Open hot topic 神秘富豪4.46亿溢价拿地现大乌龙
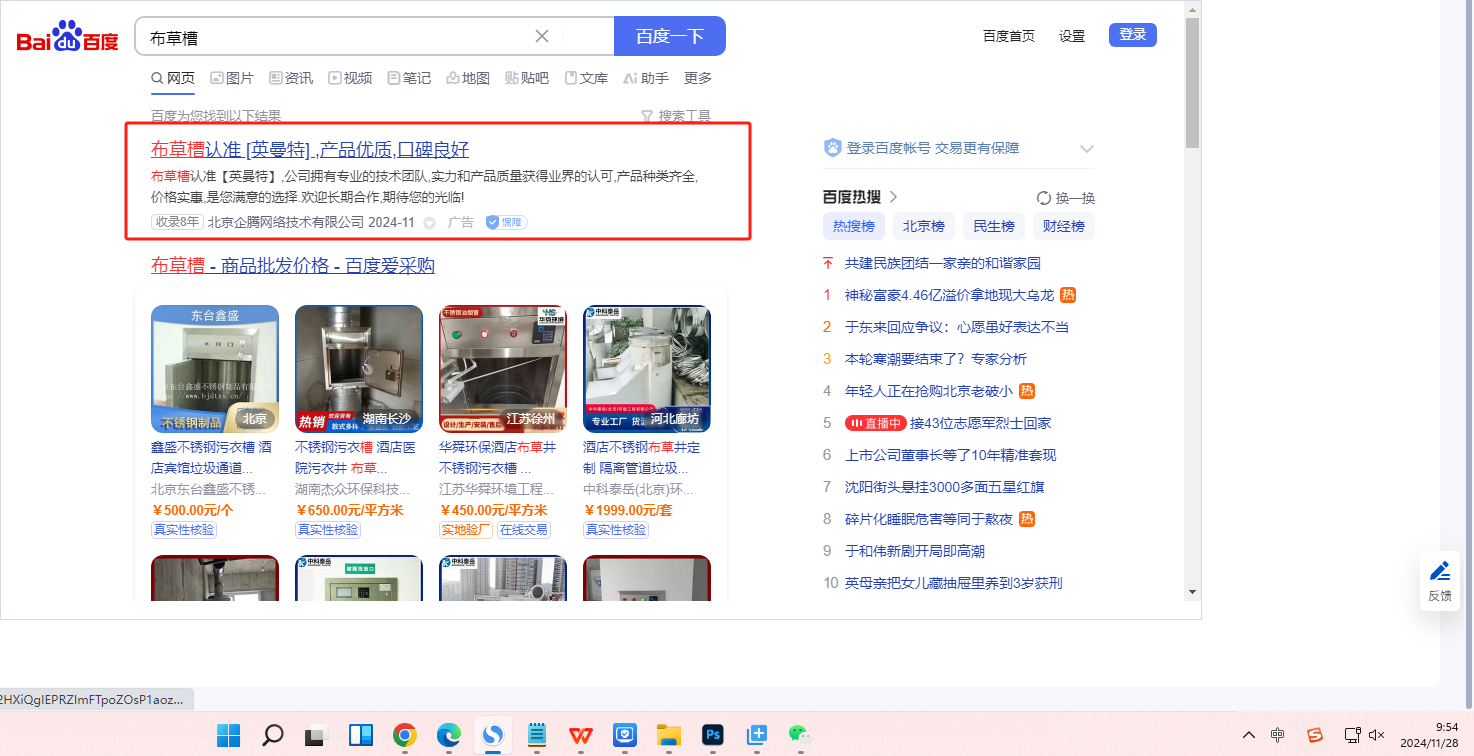The width and height of the screenshot is (1474, 756). click(950, 295)
